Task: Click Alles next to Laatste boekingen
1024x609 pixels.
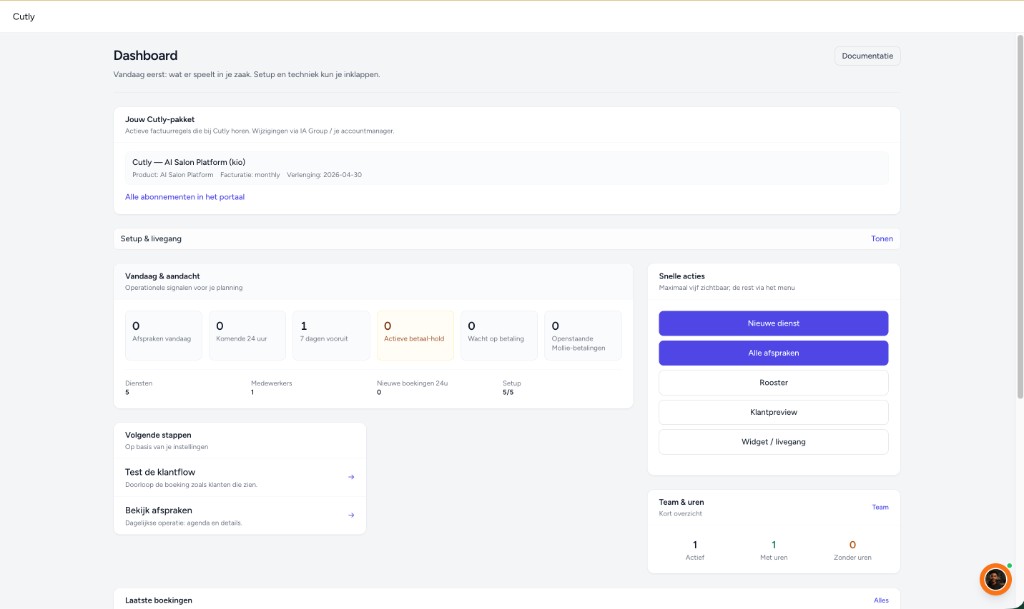Action: [x=881, y=599]
